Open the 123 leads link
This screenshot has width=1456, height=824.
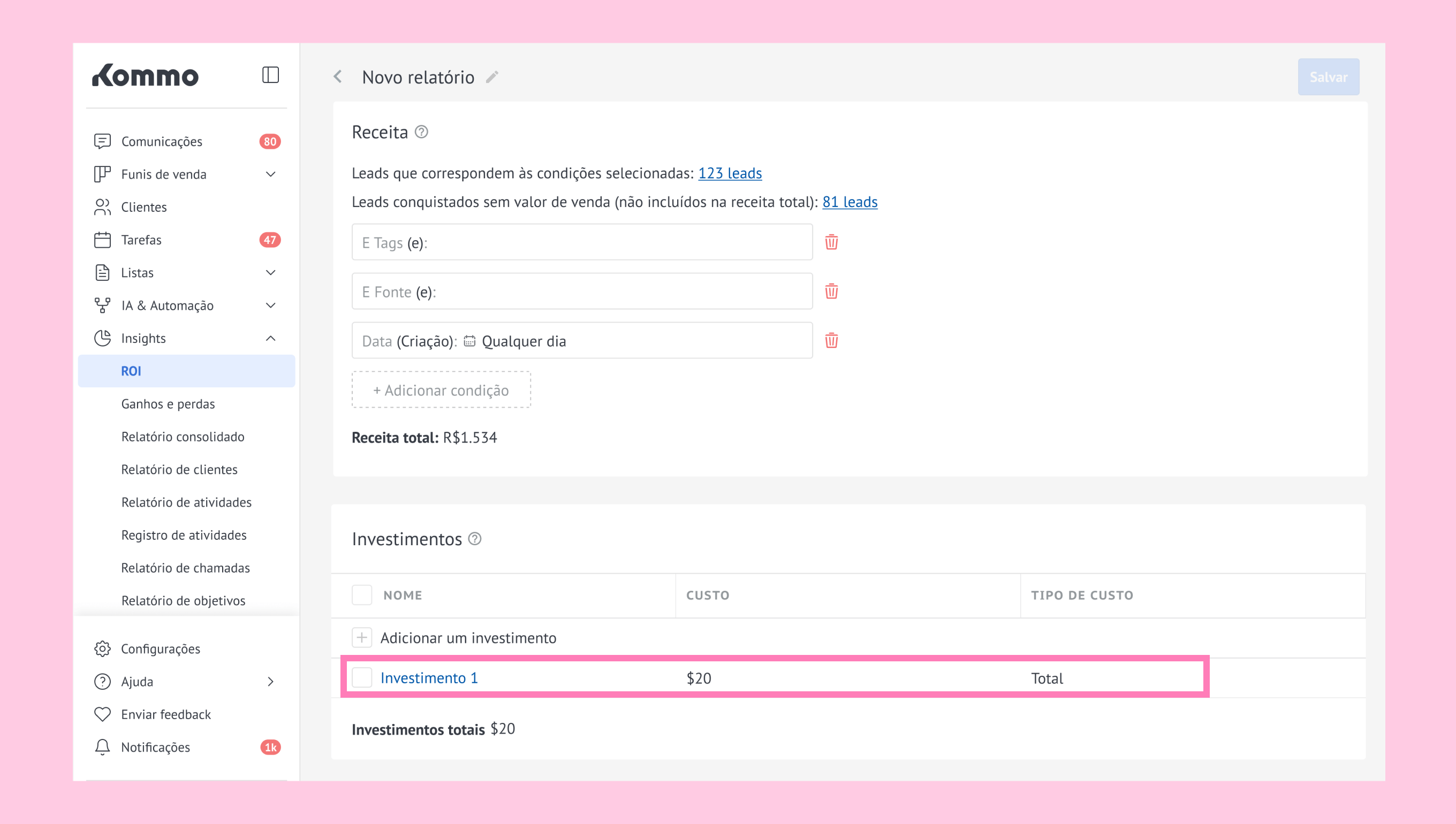pyautogui.click(x=730, y=173)
